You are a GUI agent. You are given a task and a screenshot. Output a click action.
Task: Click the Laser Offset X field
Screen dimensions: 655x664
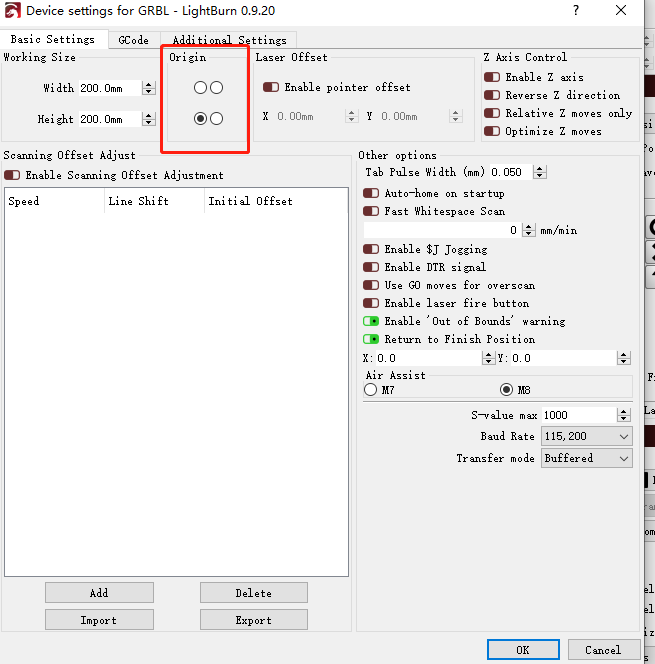click(x=310, y=116)
